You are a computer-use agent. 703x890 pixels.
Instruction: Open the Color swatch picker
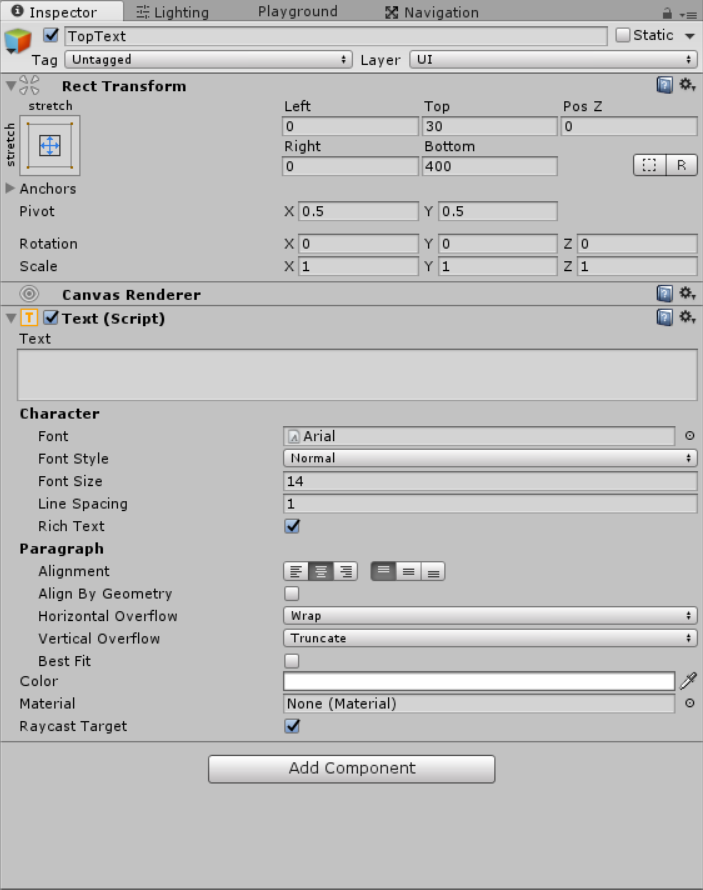tap(479, 681)
